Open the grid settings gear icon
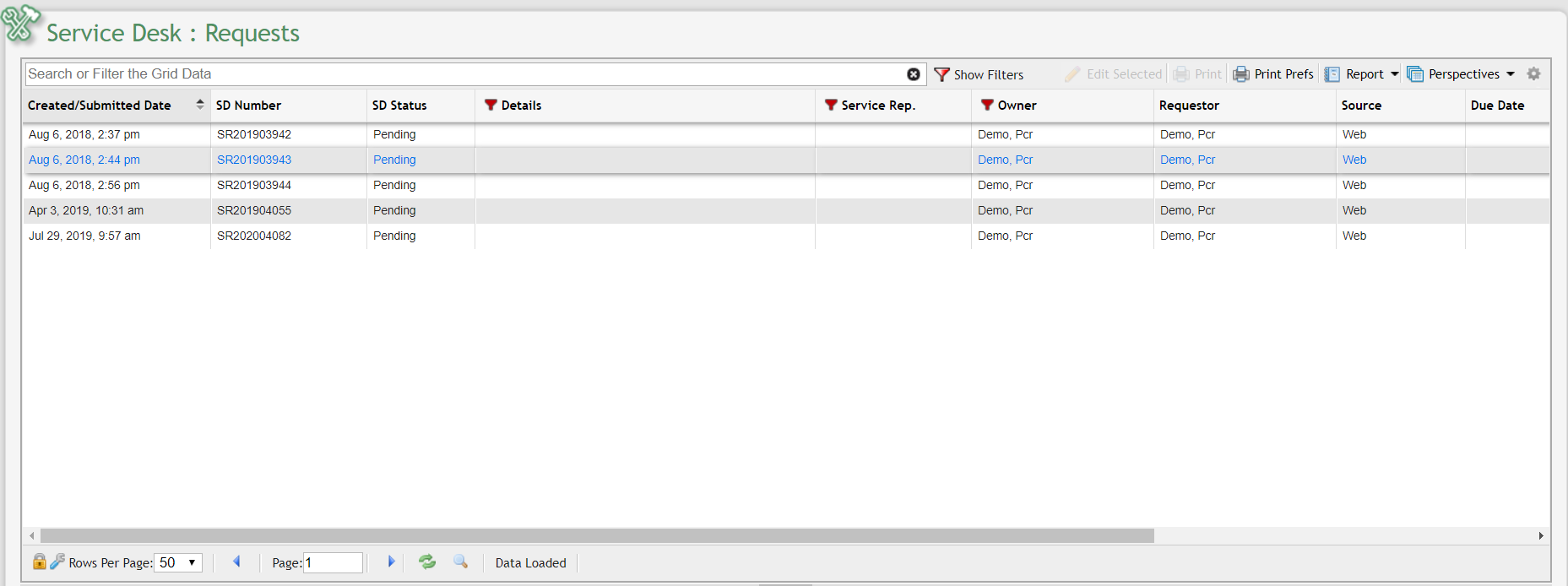 (x=1533, y=74)
